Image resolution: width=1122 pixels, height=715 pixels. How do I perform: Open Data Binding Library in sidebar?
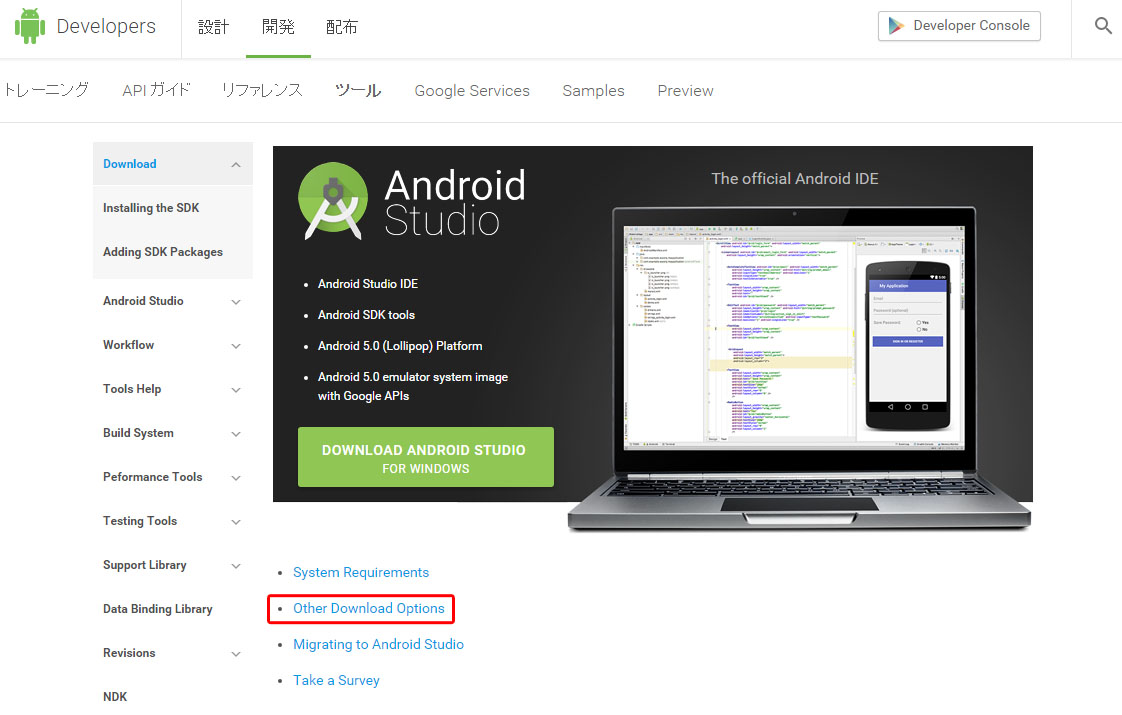pyautogui.click(x=157, y=609)
